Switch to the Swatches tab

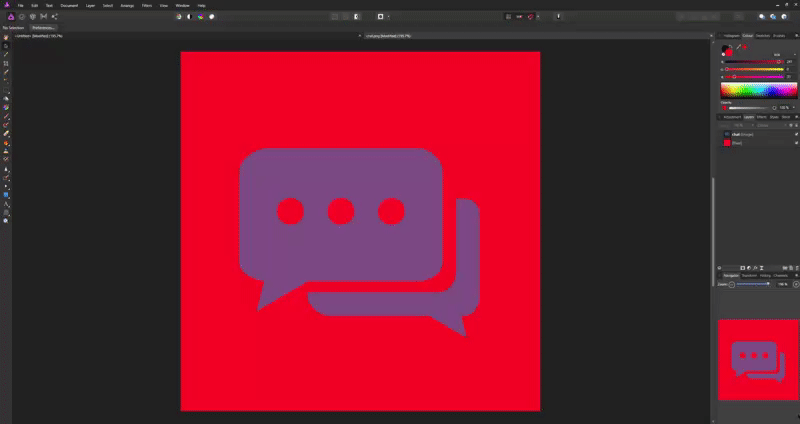pyautogui.click(x=763, y=36)
